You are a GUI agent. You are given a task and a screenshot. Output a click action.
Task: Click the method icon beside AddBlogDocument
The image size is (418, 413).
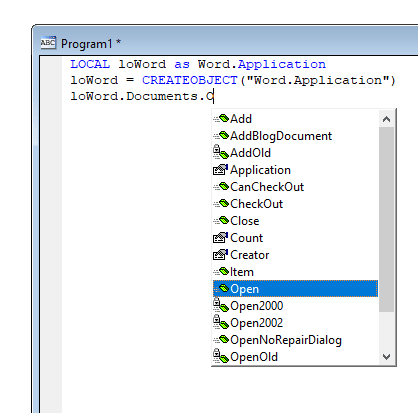point(221,136)
